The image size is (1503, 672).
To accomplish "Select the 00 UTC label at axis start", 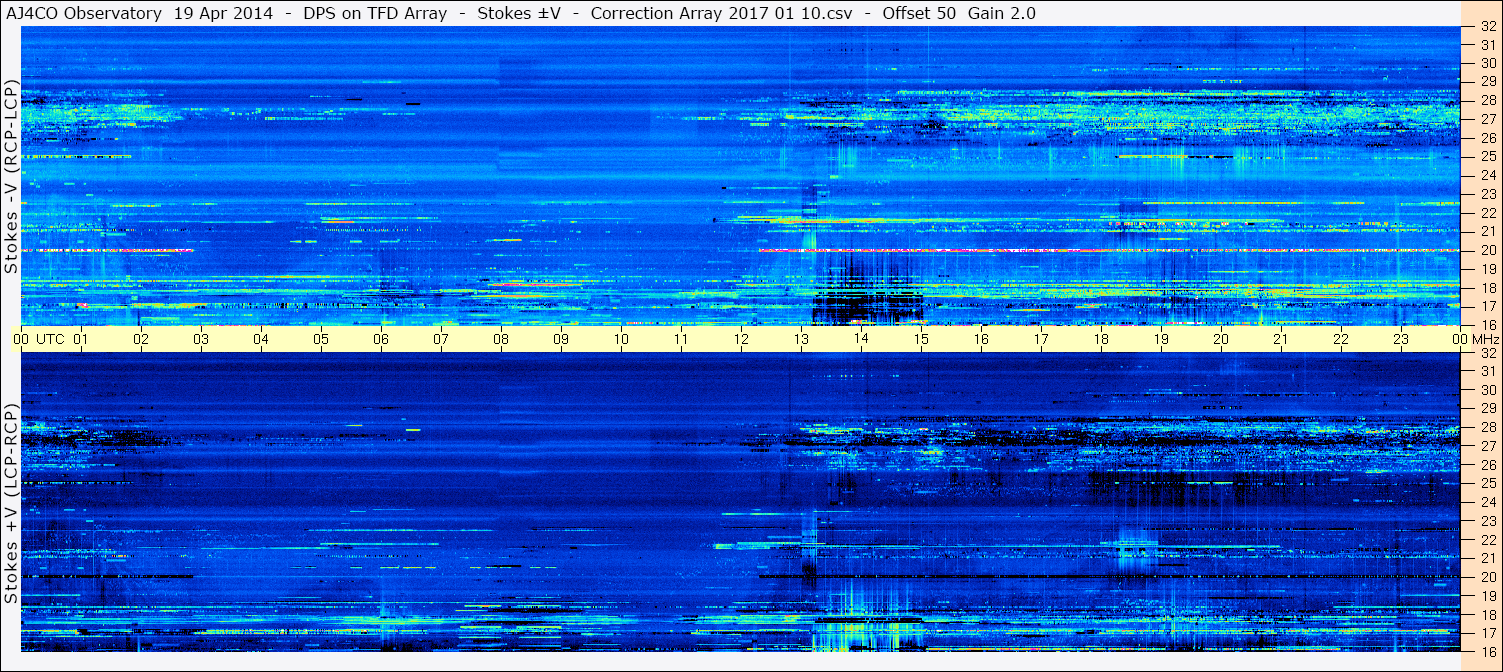I will 40,339.
